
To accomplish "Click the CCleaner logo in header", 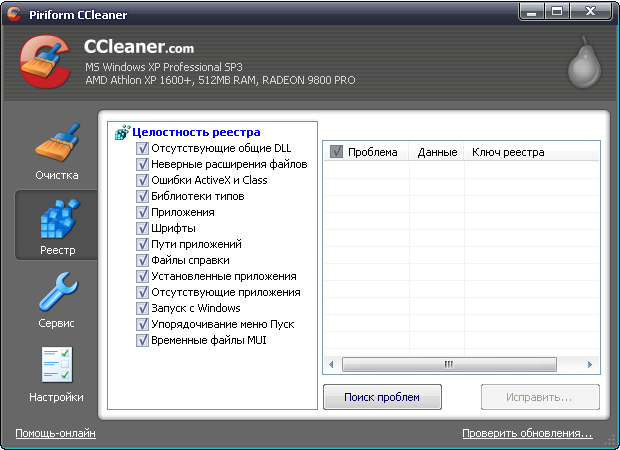I will [45, 61].
